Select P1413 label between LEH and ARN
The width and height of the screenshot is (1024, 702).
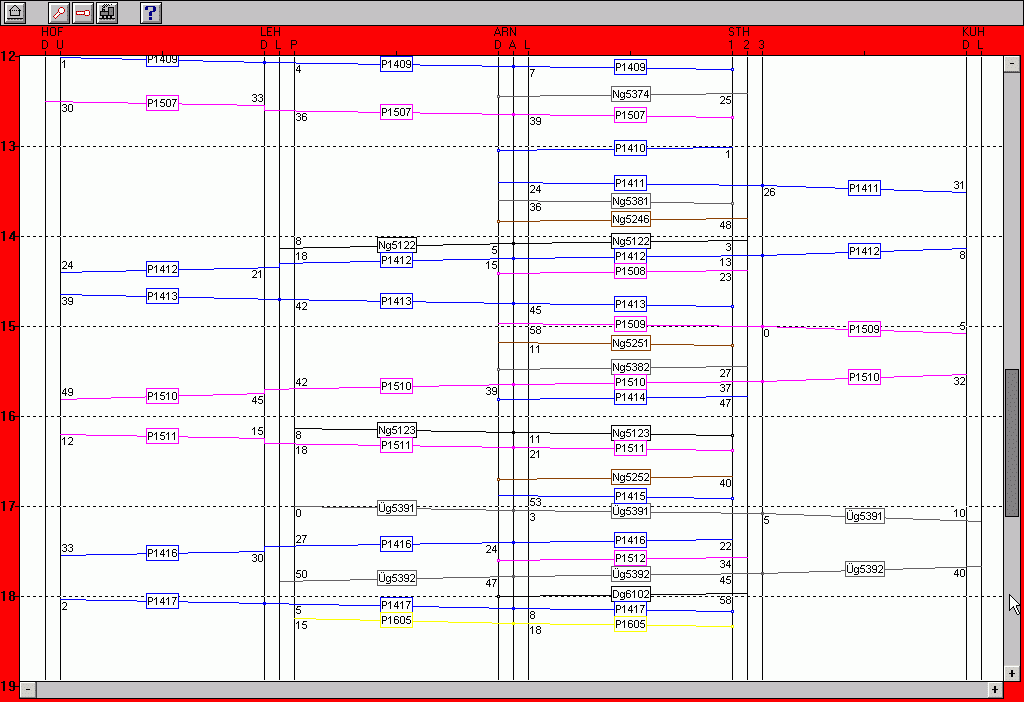tap(396, 302)
